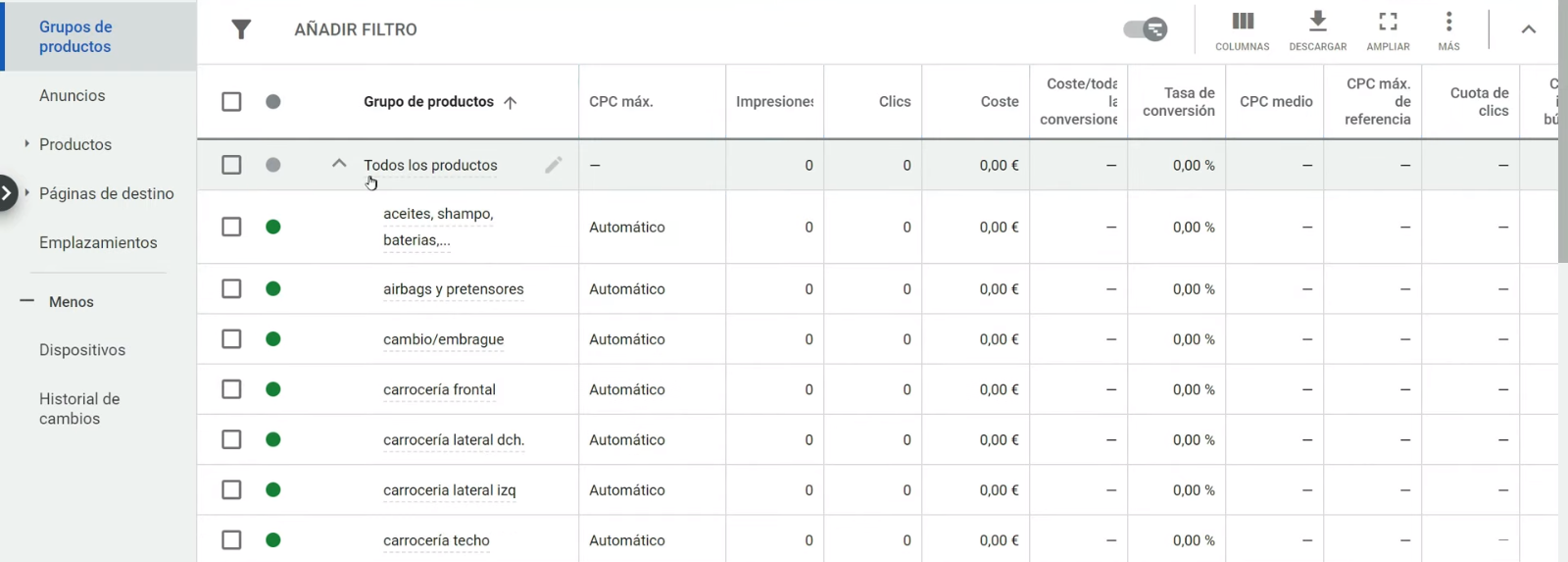
Task: Click the status dot in header row
Action: coord(273,101)
